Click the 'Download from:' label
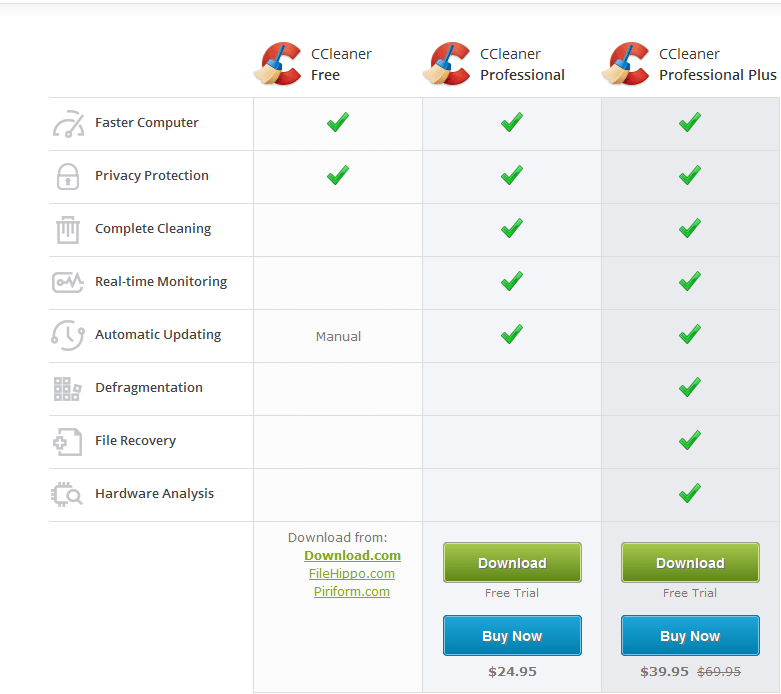The image size is (781, 694). click(x=338, y=538)
